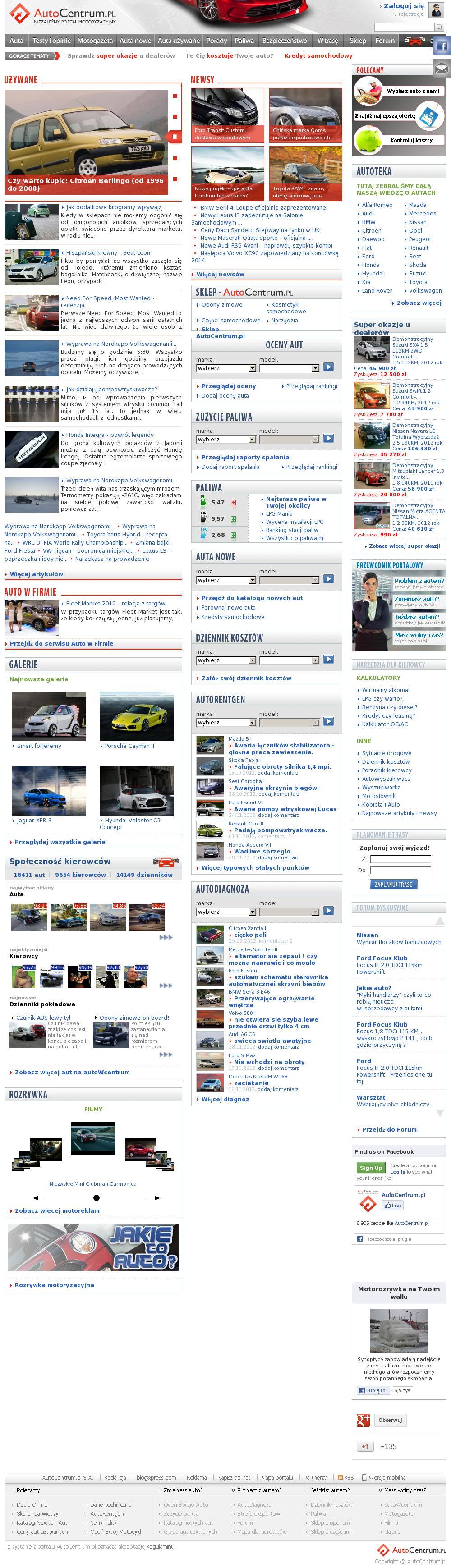Open the marka dropdown in Autodiagnoza
This screenshot has height=1568, width=451.
click(x=226, y=912)
